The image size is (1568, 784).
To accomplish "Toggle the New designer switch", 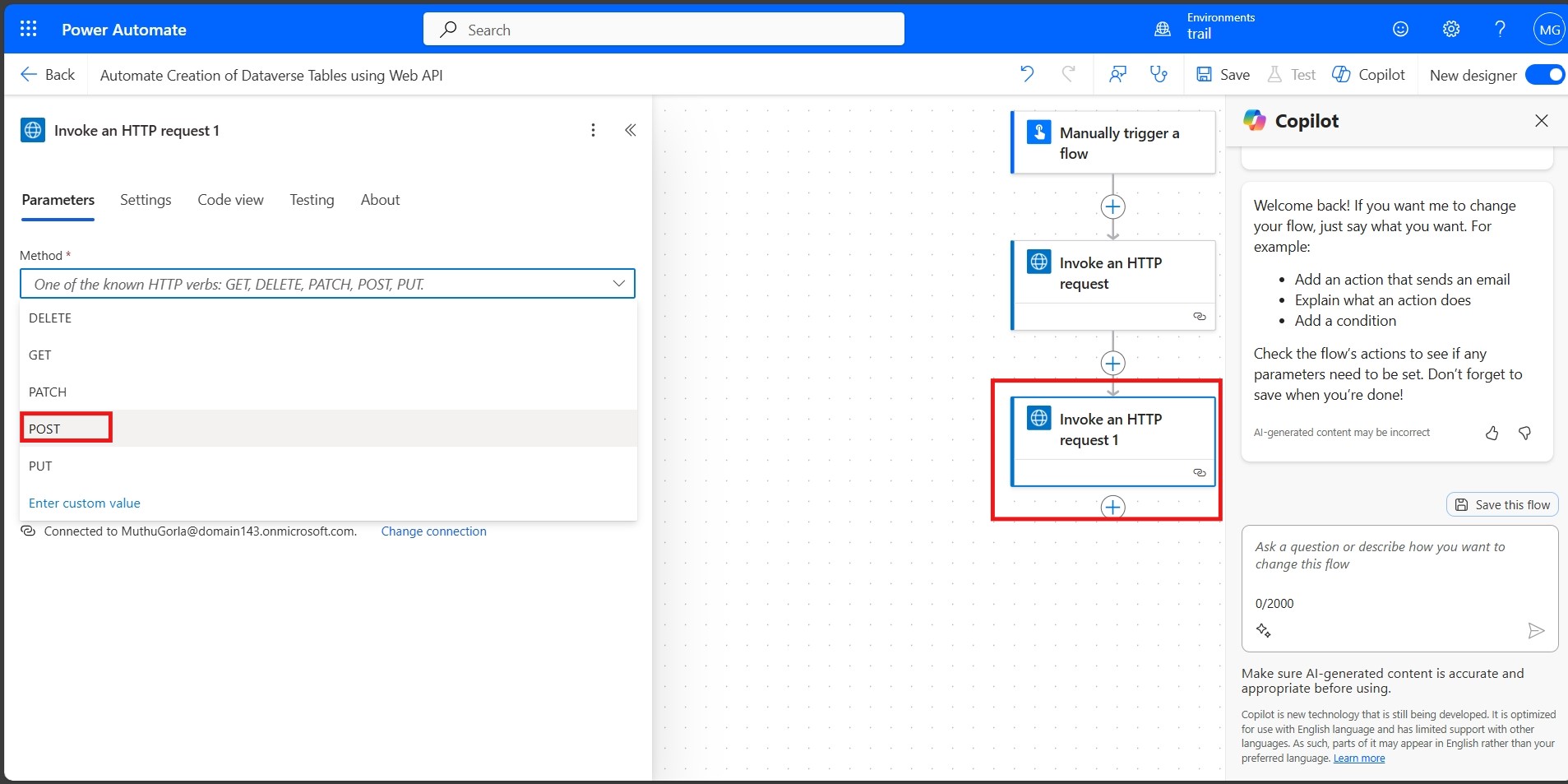I will click(x=1544, y=75).
